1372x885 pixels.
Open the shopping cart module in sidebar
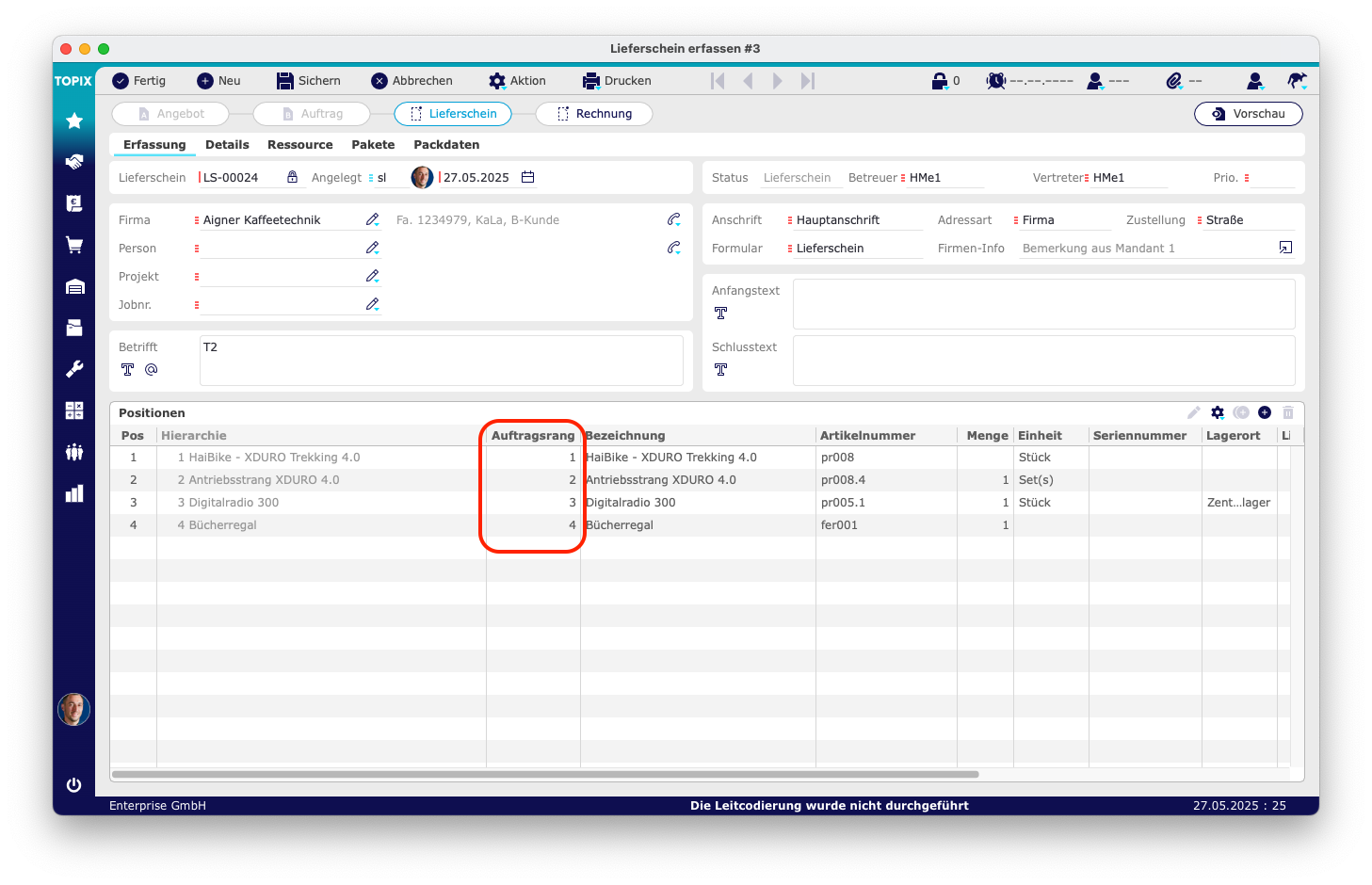tap(74, 245)
